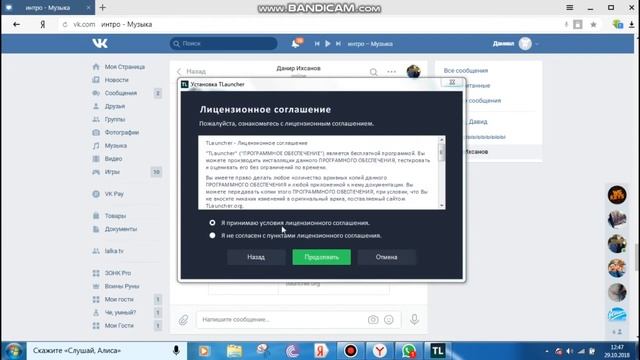Click the license text scrollbar down arrow

click(441, 206)
